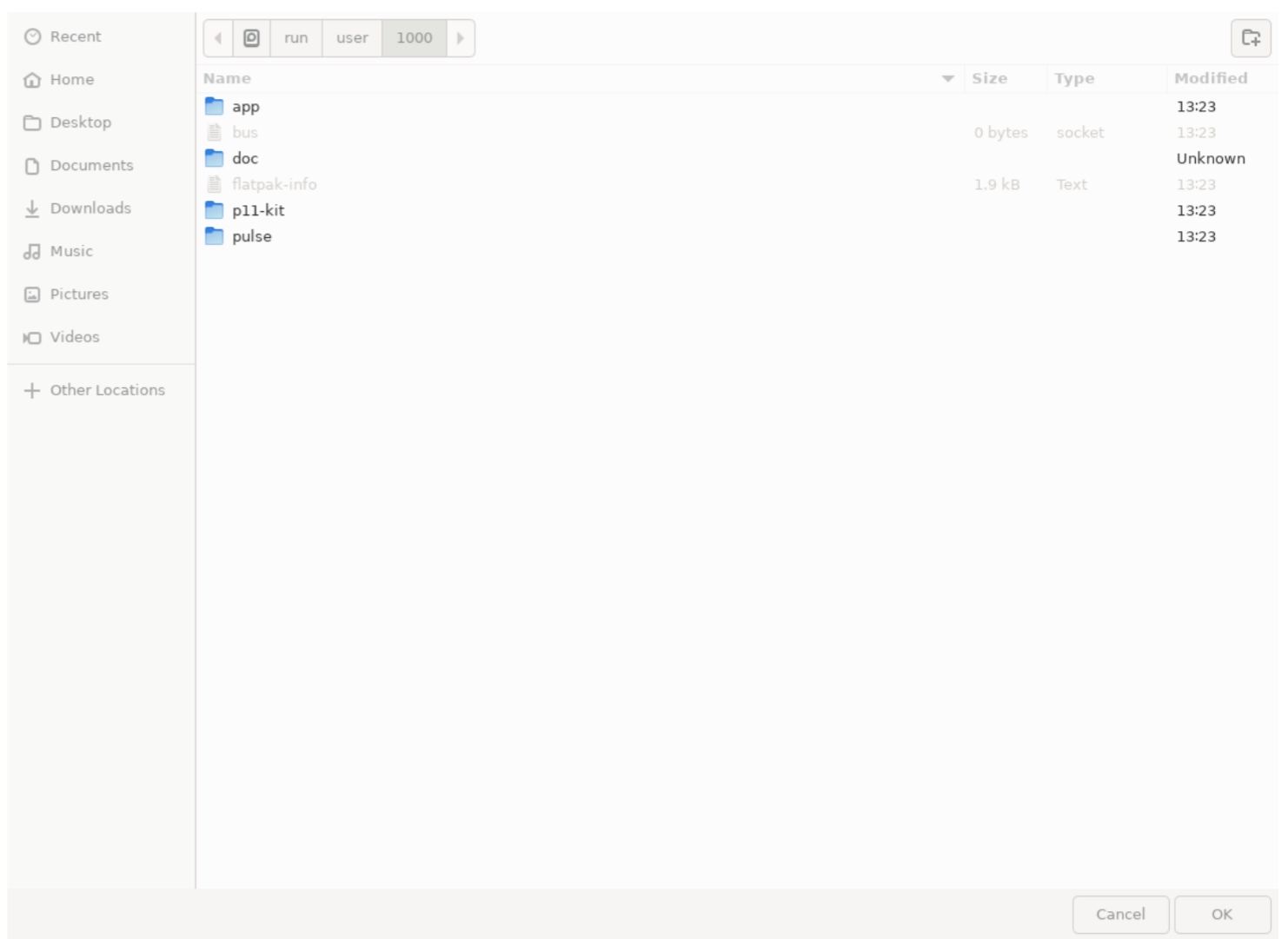Screen dimensions: 1288x939
Task: Click the back arrow in the path bar
Action: pyautogui.click(x=218, y=37)
